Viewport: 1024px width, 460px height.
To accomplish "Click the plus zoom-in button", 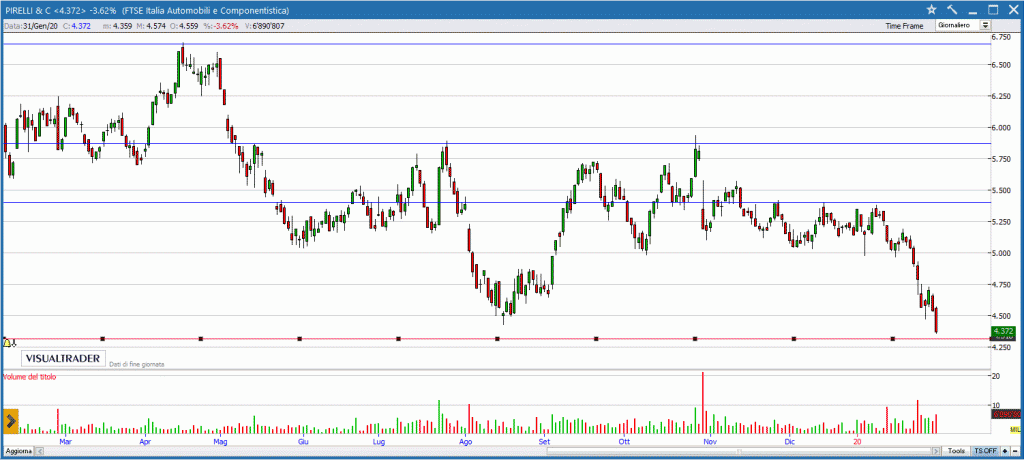I will tap(1005, 451).
